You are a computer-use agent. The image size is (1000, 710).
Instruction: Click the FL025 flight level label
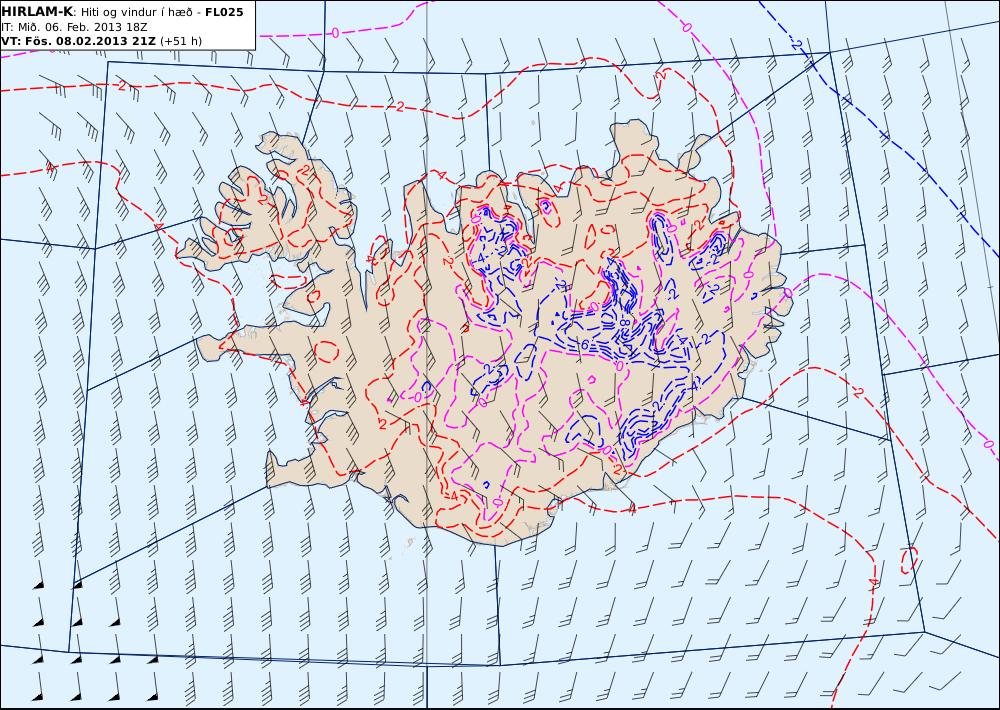pyautogui.click(x=224, y=12)
